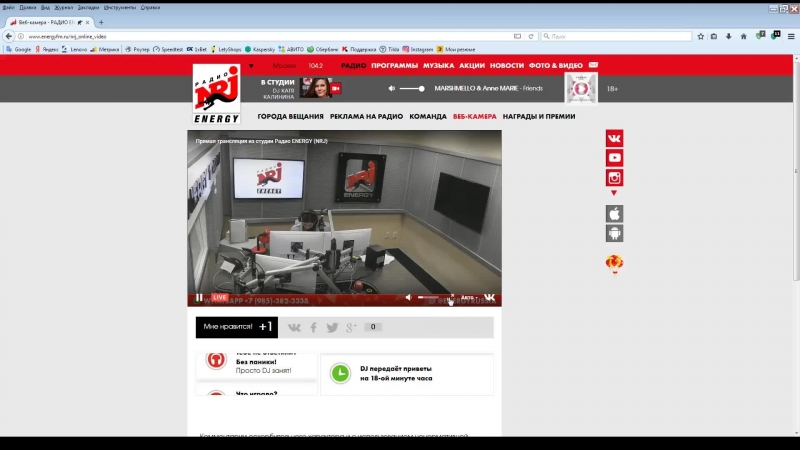
Task: Open the VK social page icon in sidebar
Action: pos(614,138)
